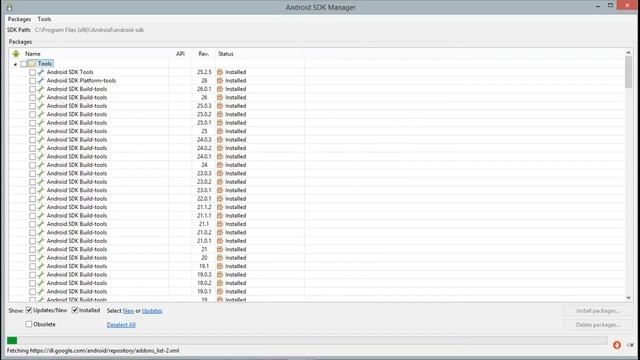Check the Build-tools revision 25 checkbox
This screenshot has width=640, height=360.
tap(32, 131)
